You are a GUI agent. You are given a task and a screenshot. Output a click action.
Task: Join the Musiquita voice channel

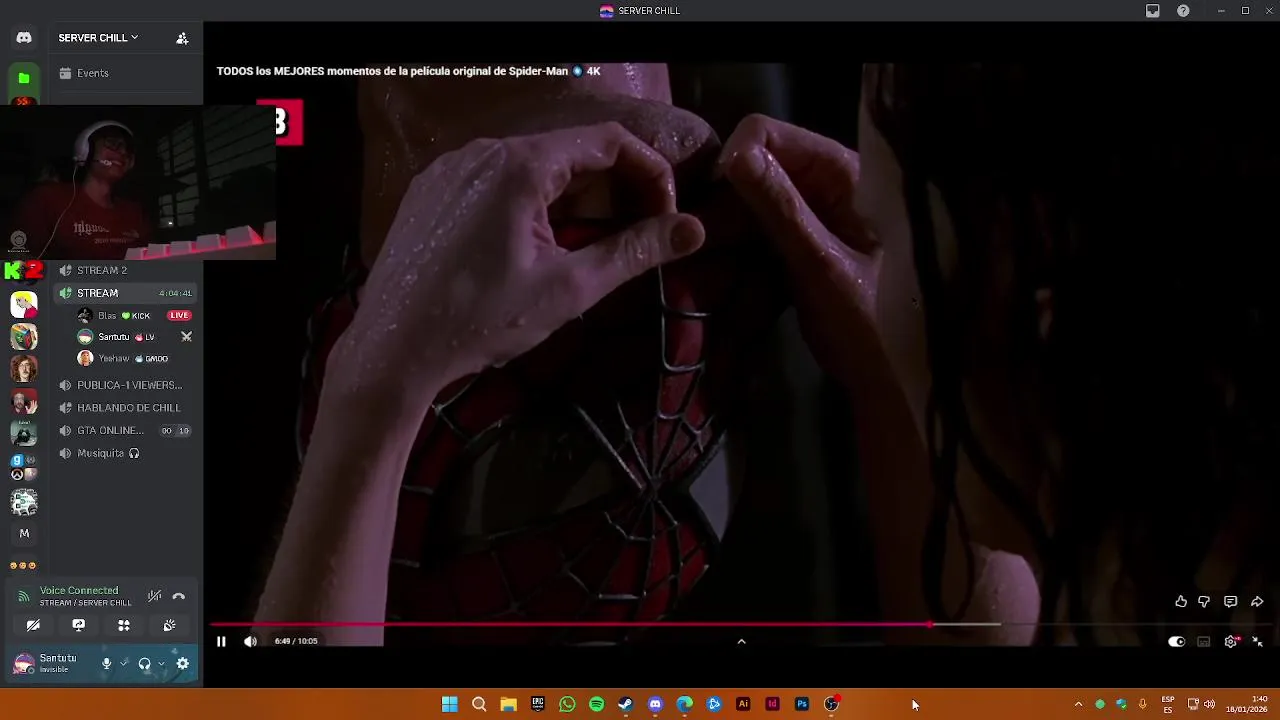coord(125,454)
